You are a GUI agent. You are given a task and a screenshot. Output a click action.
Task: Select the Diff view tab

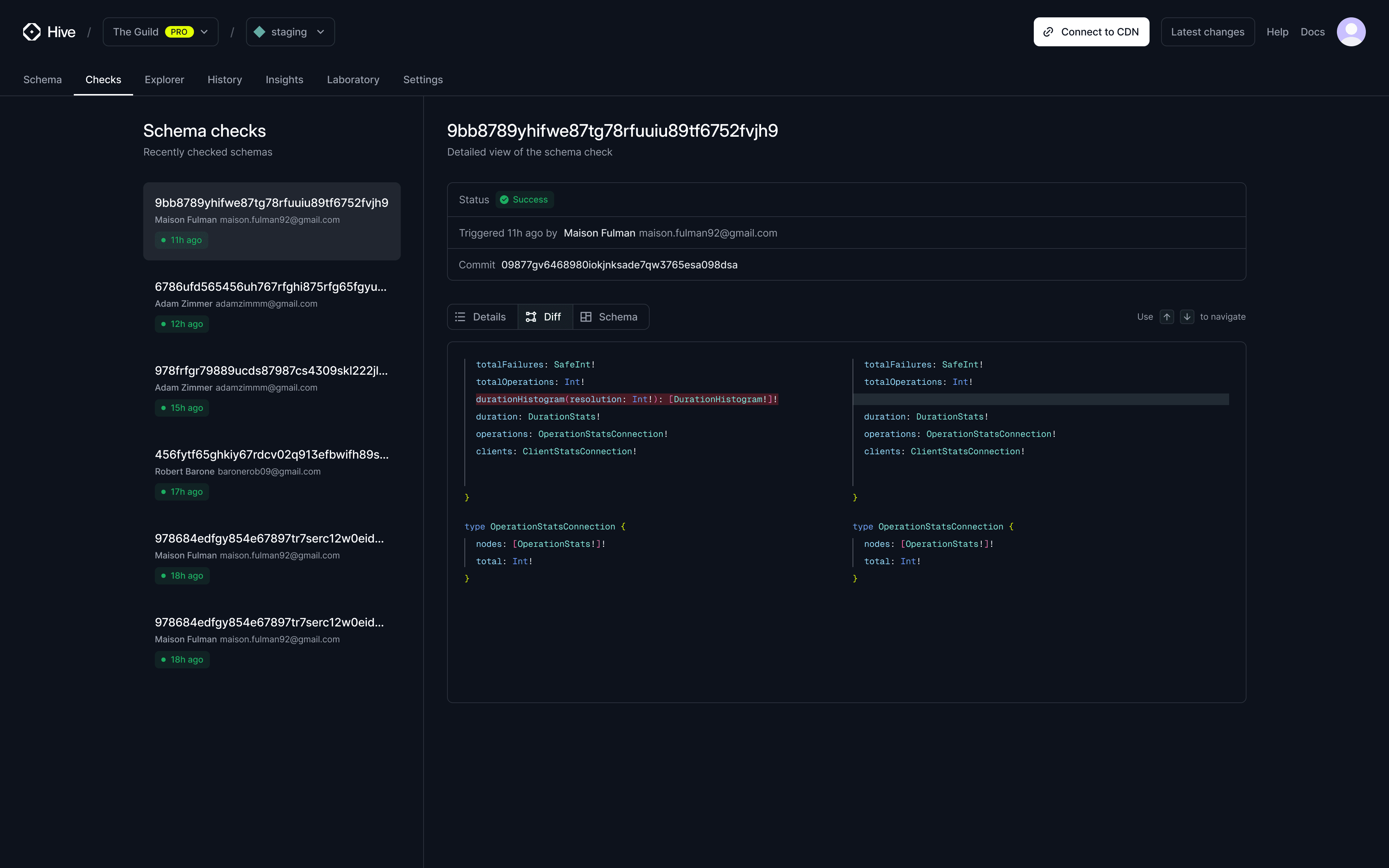545,317
